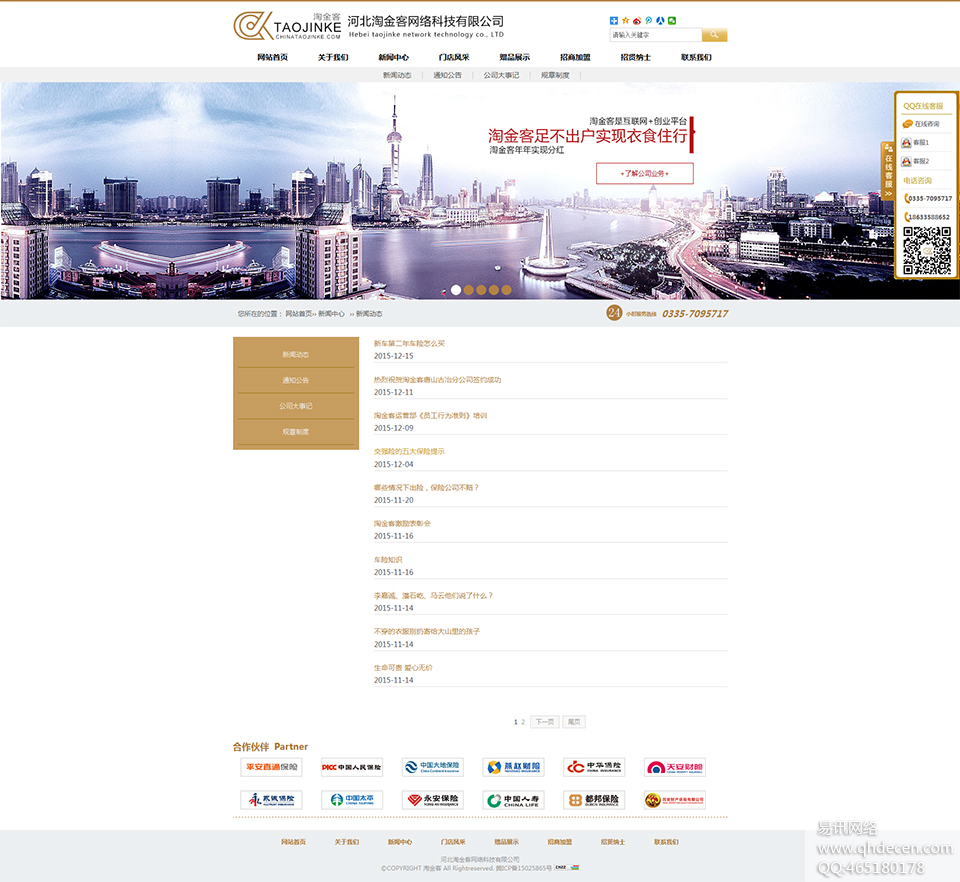Viewport: 960px width, 882px height.
Task: Click the keyword search input field
Action: coord(656,35)
